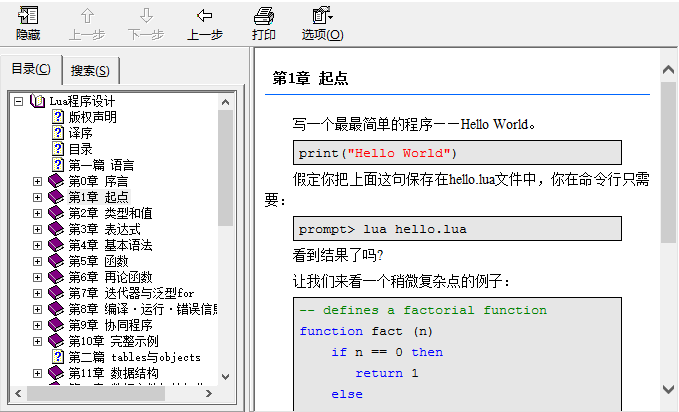The height and width of the screenshot is (412, 679).
Task: Click the purple book icon beside 第3章 表达式
Action: 56,229
